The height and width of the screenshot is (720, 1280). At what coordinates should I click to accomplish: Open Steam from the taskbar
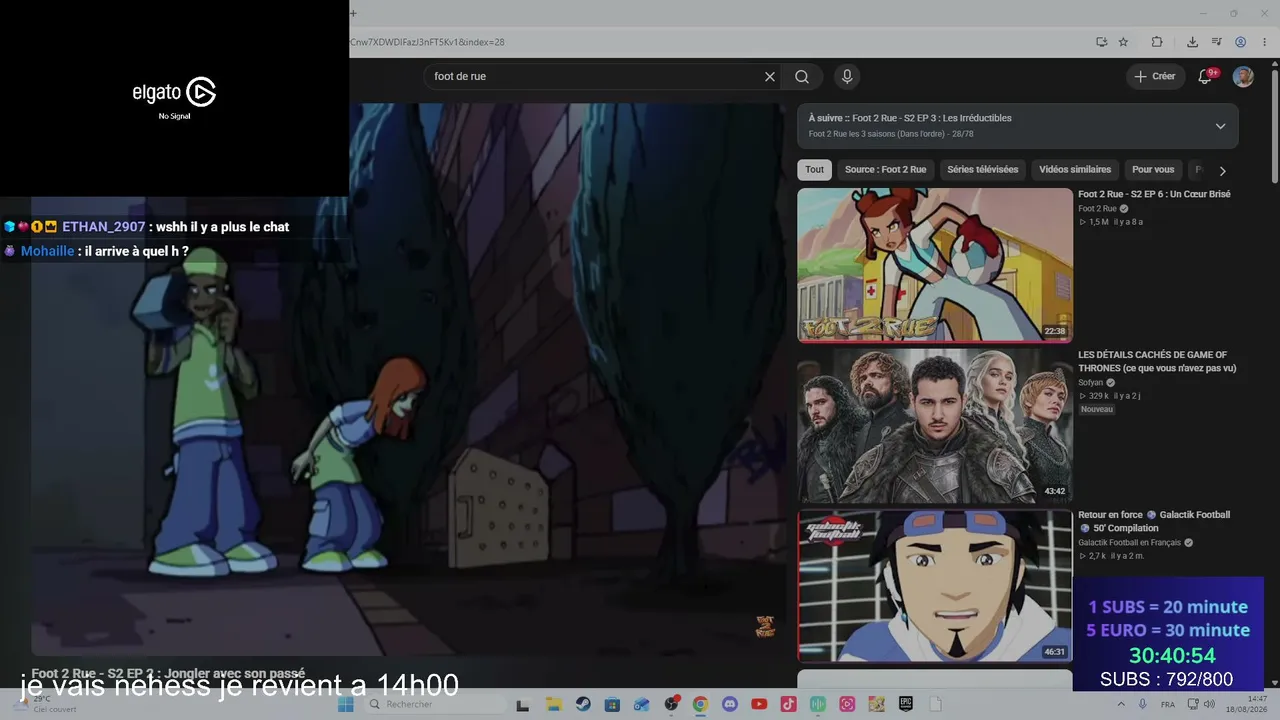pos(583,705)
